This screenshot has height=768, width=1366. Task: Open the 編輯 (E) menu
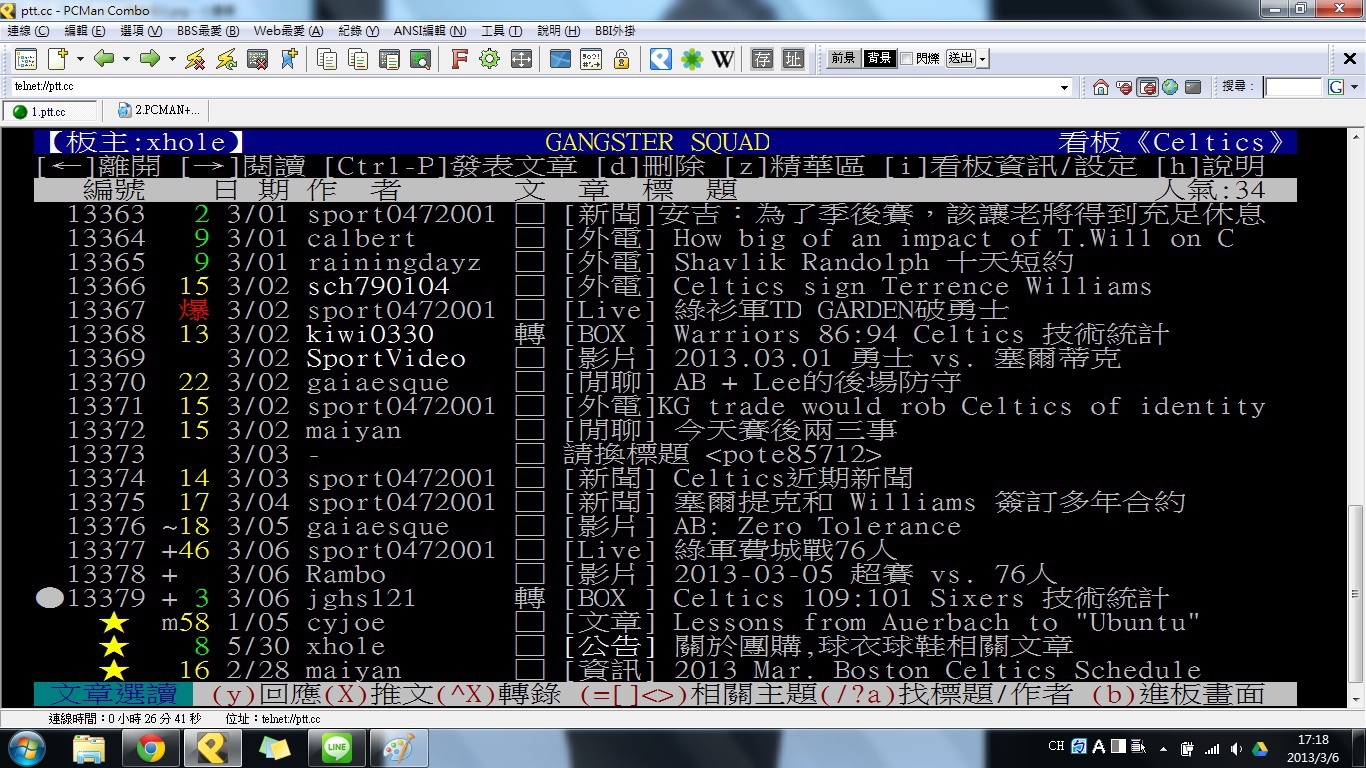click(84, 31)
